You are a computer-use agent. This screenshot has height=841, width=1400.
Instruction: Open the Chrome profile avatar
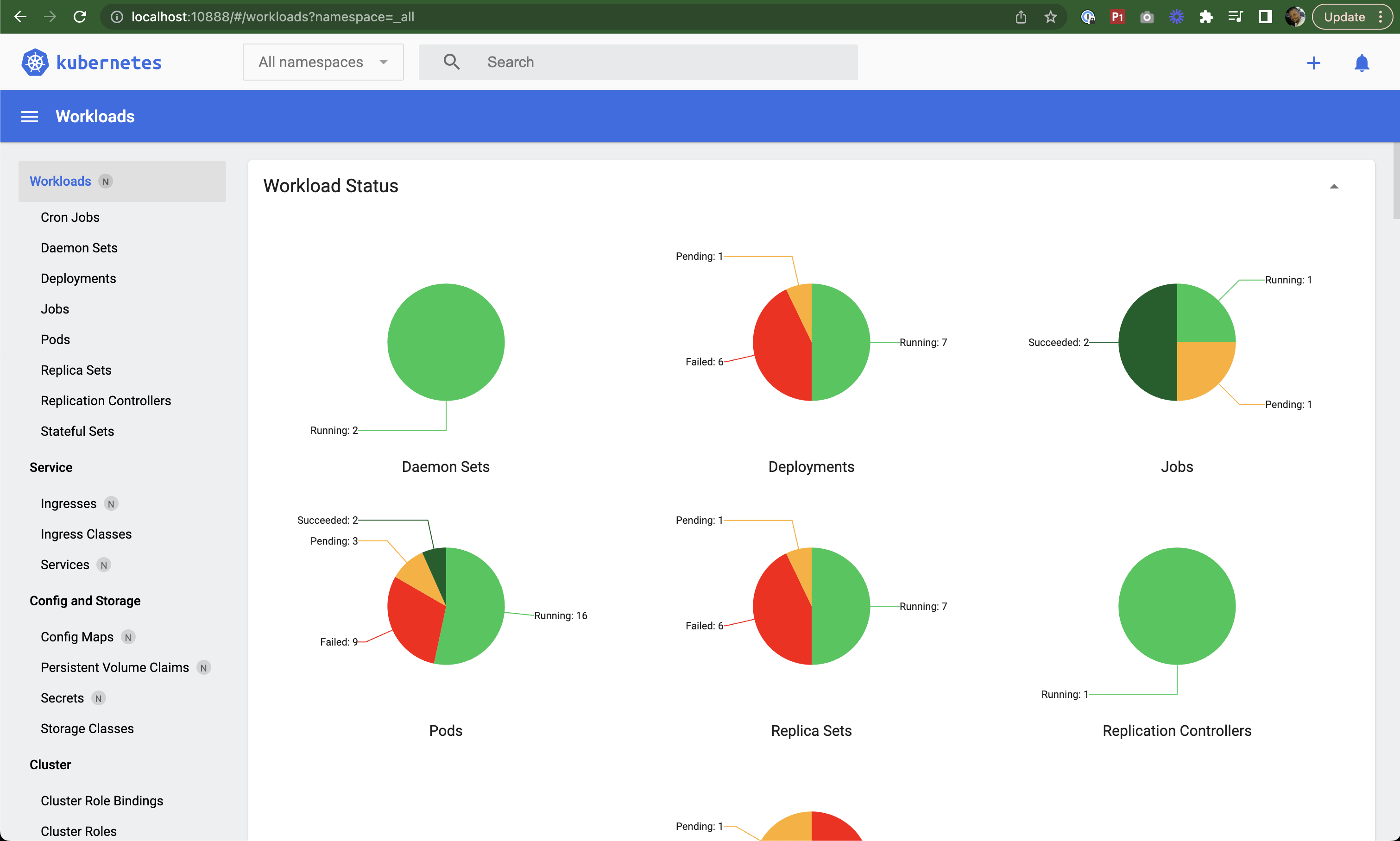coord(1294,17)
